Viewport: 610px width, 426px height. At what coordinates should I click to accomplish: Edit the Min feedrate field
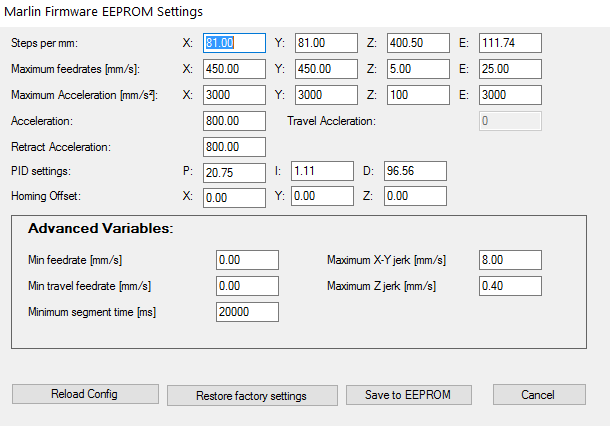[x=247, y=260]
